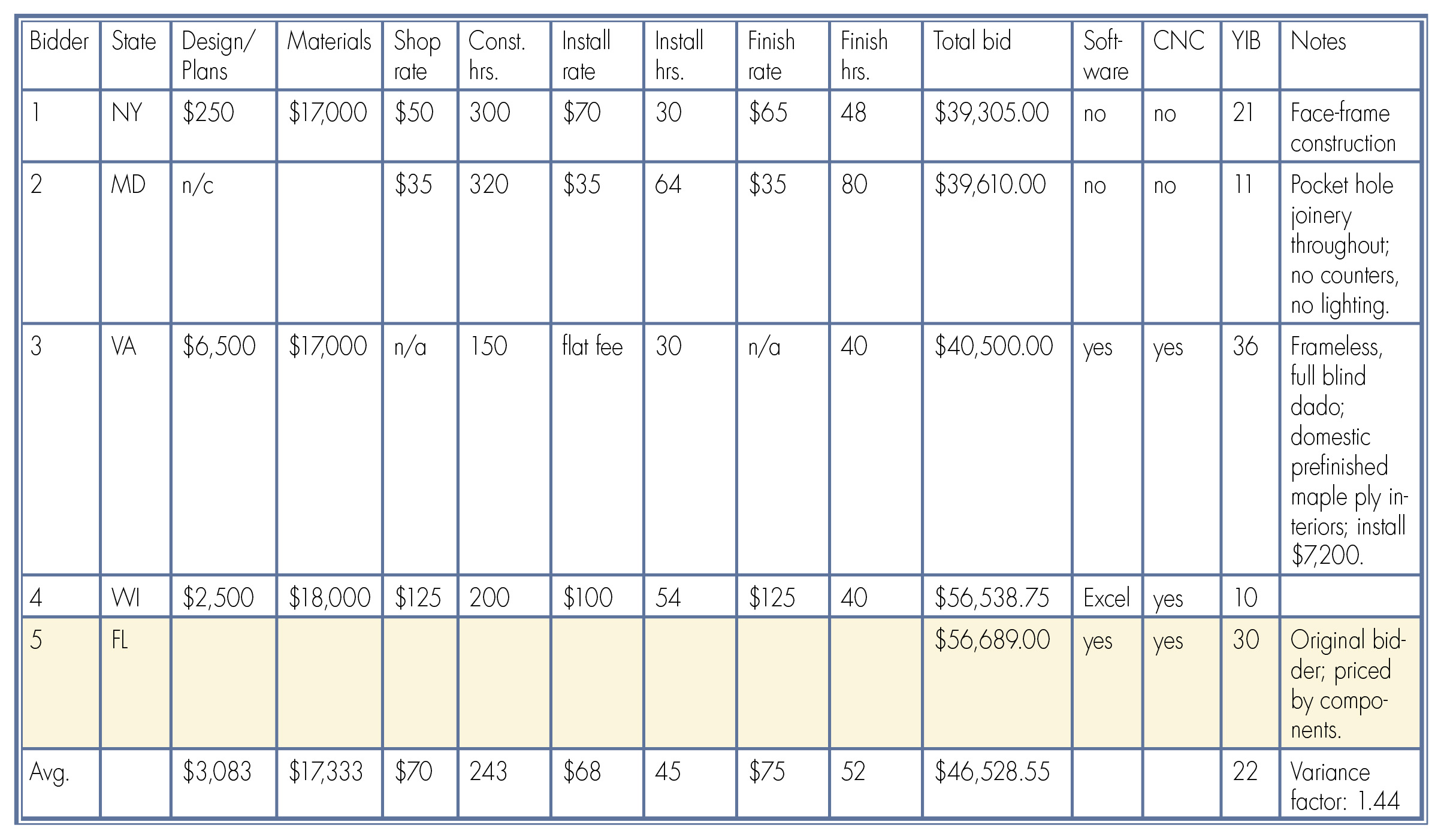This screenshot has width=1444, height=840.
Task: Click the Total bid column header
Action: pos(996,56)
